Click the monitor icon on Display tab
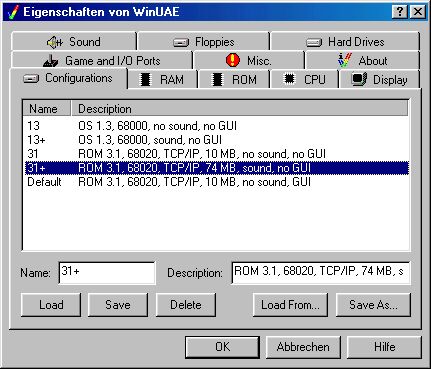The width and height of the screenshot is (431, 369). click(x=359, y=80)
